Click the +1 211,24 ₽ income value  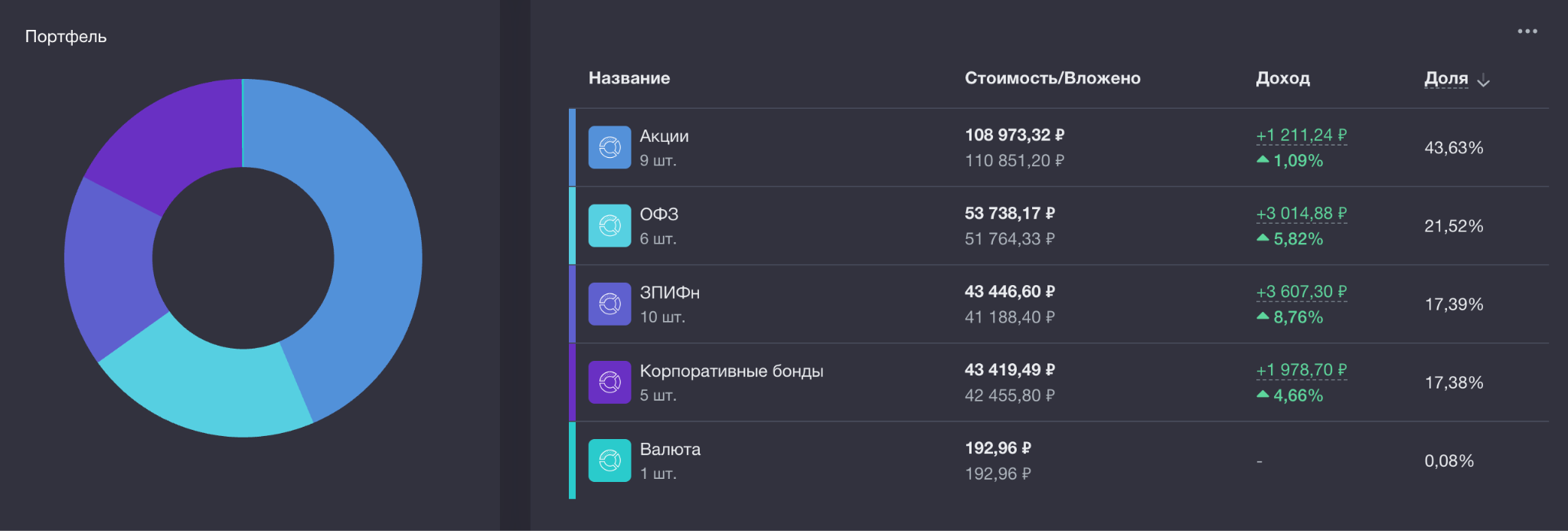pos(1301,136)
